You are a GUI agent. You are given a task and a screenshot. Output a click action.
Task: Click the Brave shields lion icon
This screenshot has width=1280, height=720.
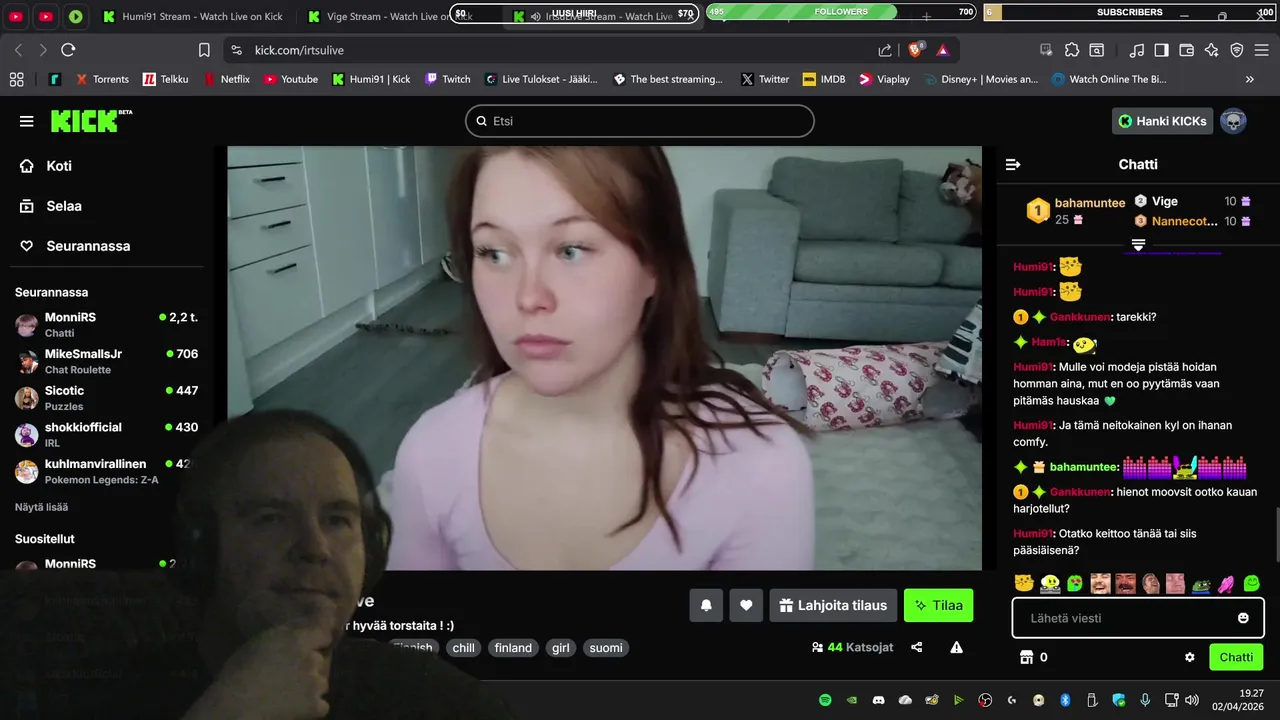tap(914, 50)
